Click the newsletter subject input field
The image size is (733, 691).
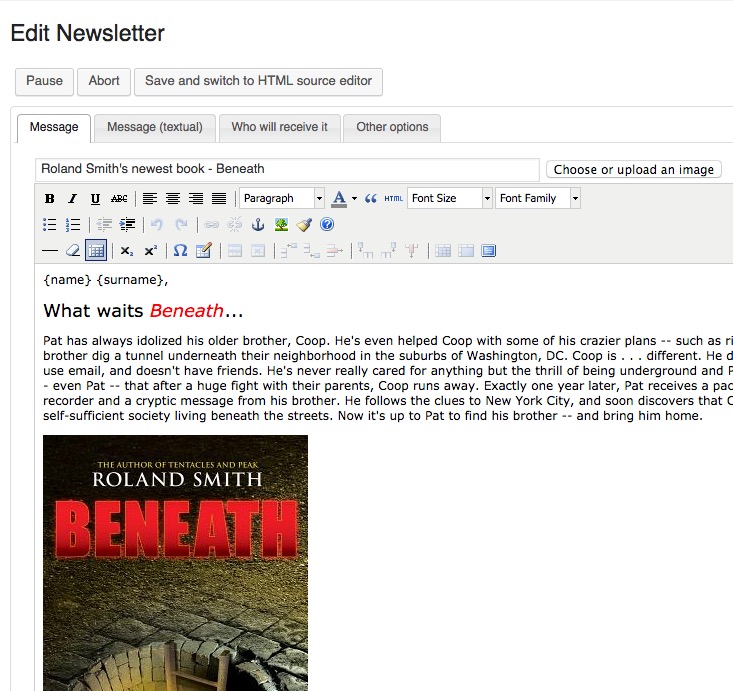(287, 169)
